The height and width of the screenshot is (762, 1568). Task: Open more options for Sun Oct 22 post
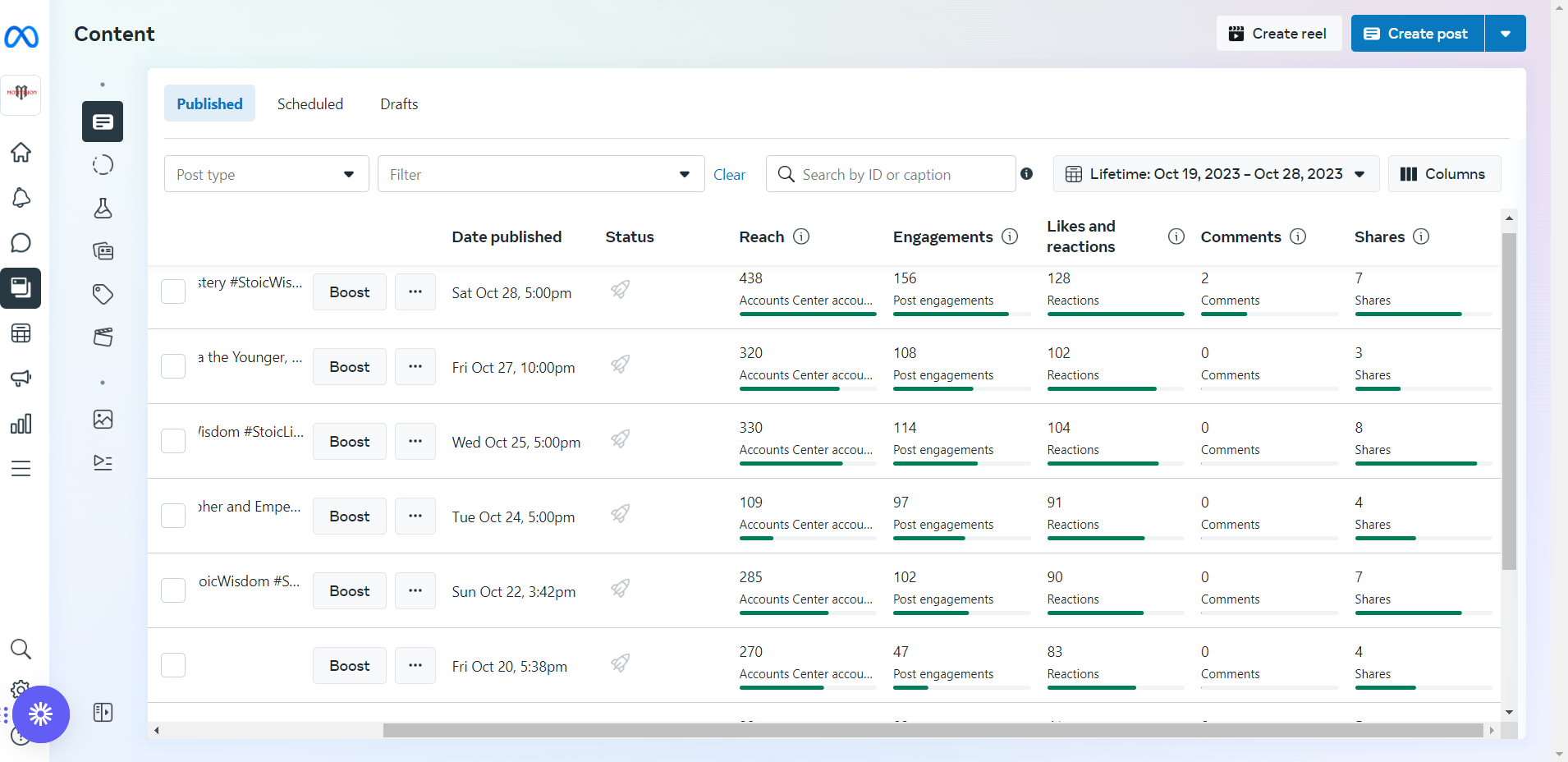415,591
